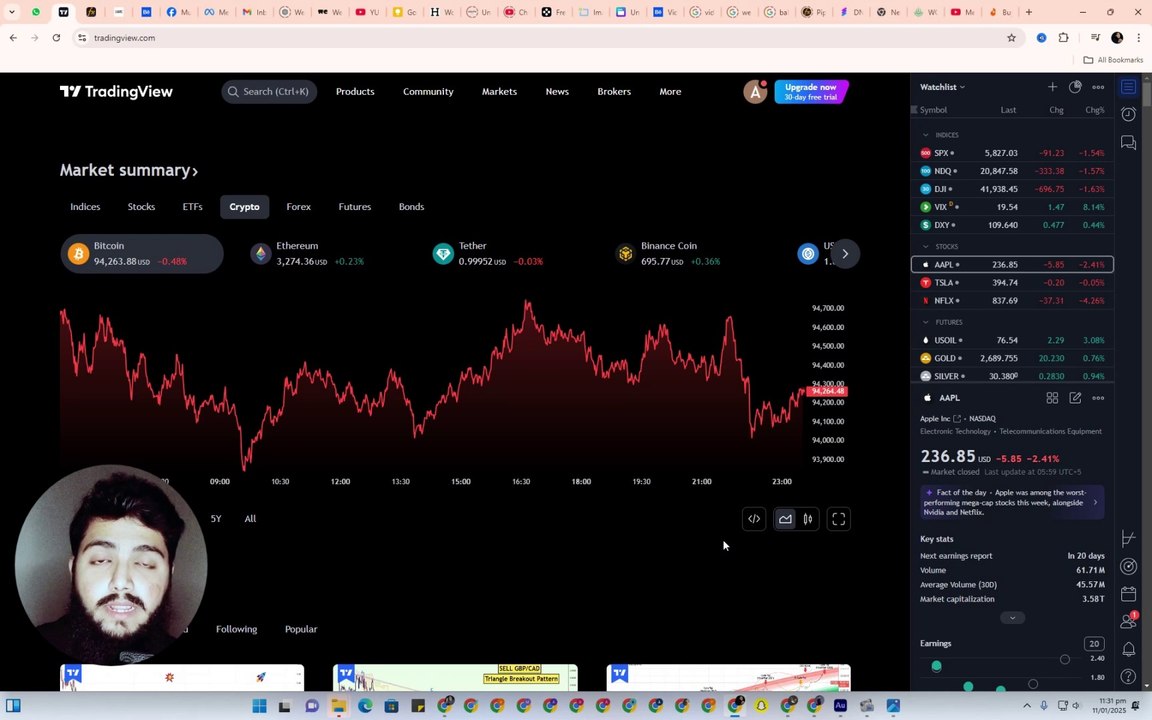Screen dimensions: 1152x720
Task: Select the TSLA row in watchlist
Action: point(1012,283)
